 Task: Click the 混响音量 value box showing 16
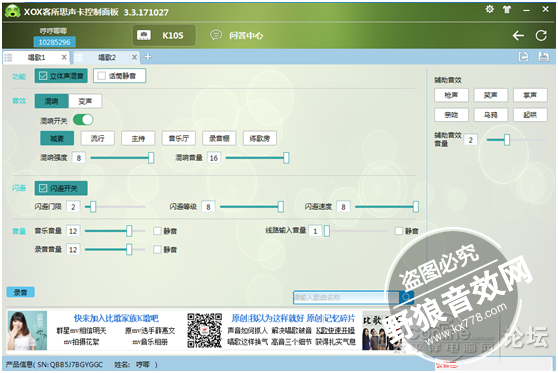point(214,158)
